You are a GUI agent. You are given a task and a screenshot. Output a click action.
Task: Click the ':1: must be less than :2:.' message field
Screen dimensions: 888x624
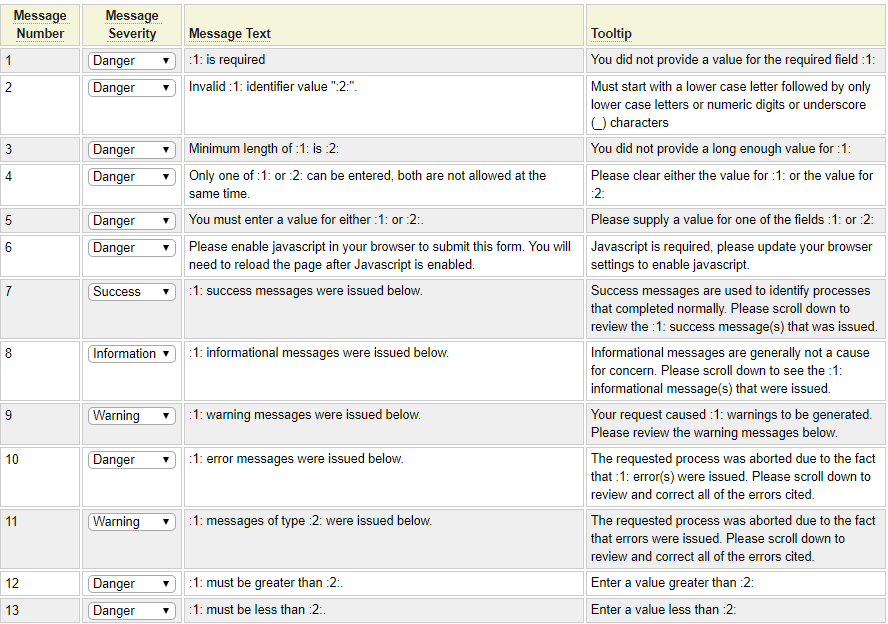[x=383, y=610]
